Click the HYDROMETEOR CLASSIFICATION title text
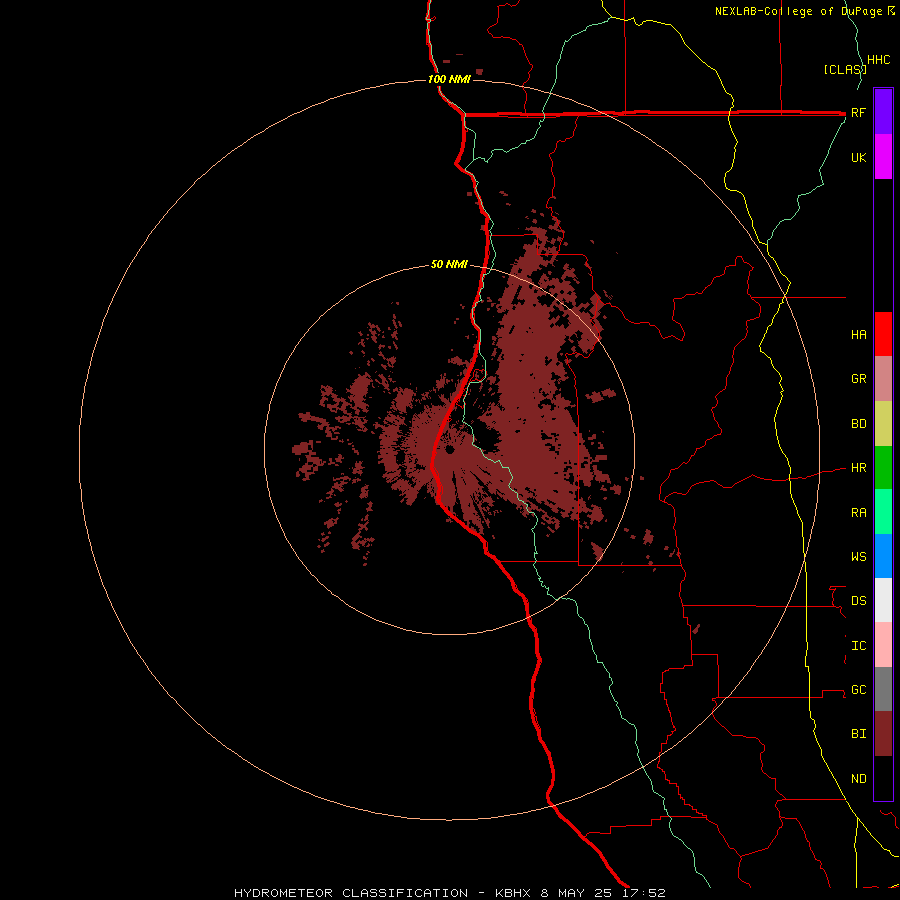Viewport: 900px width, 900px height. pyautogui.click(x=351, y=893)
